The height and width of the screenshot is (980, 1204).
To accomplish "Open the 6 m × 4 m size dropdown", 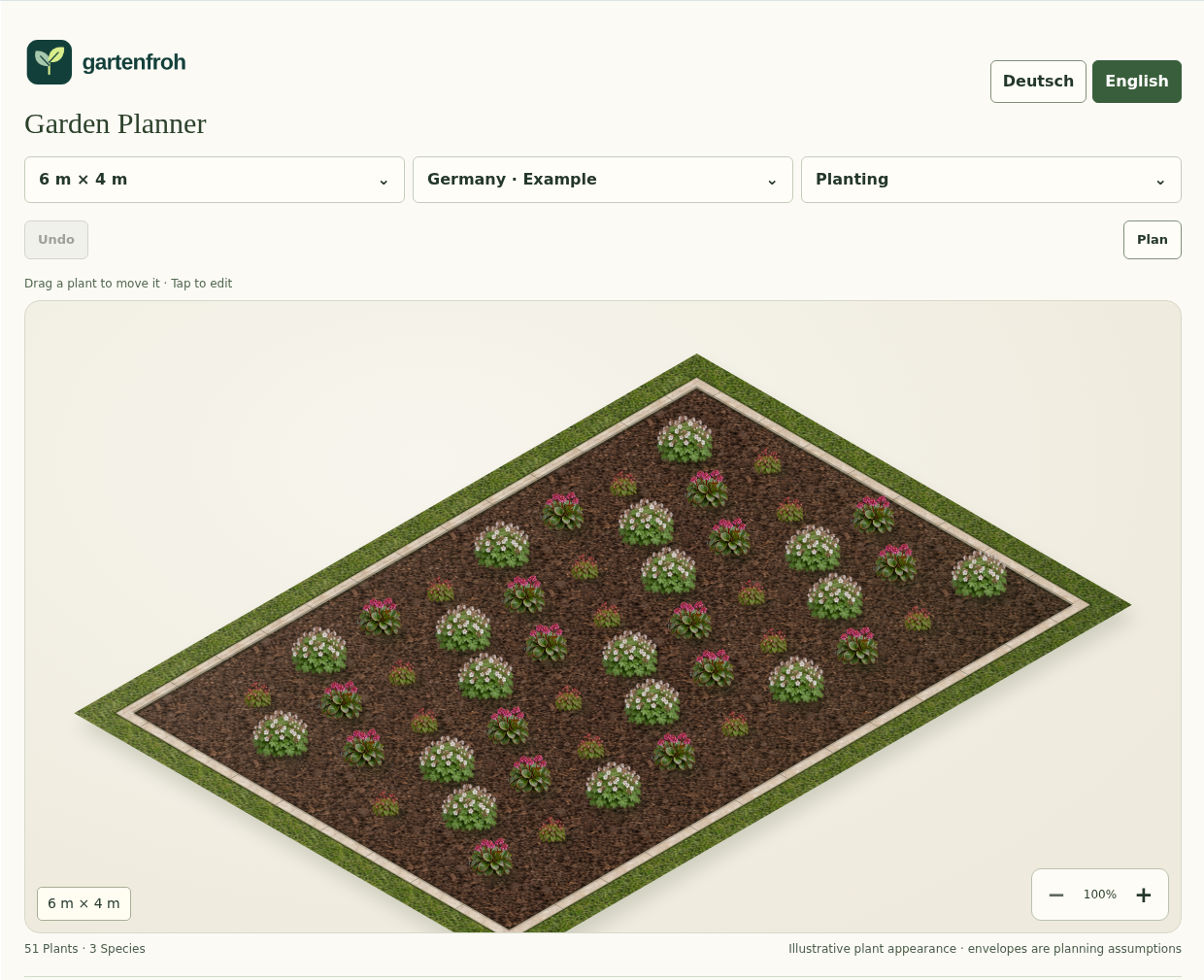I will coord(215,180).
